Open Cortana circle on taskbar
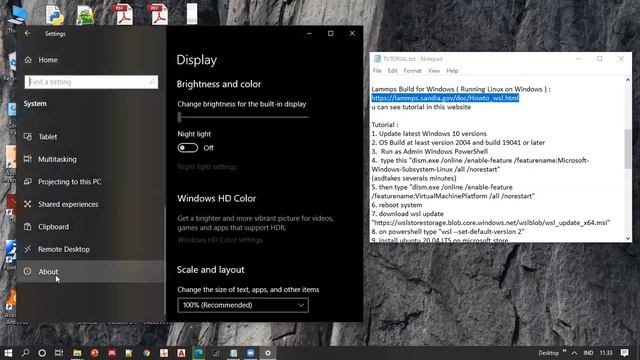The image size is (640, 360). [42, 353]
